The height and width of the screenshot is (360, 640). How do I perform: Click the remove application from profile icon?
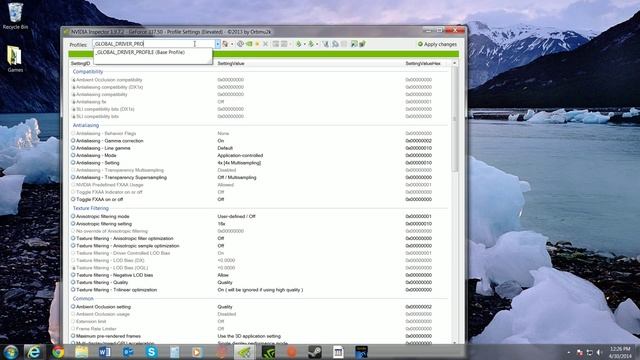tap(284, 44)
